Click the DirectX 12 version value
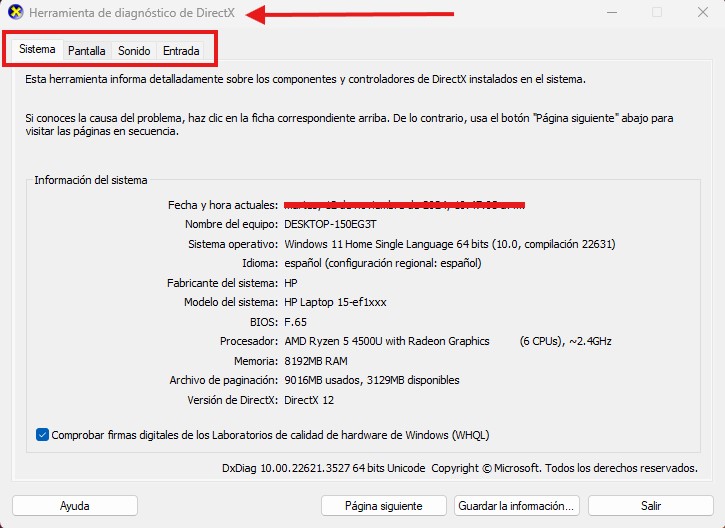Viewport: 725px width, 528px height. tap(308, 400)
